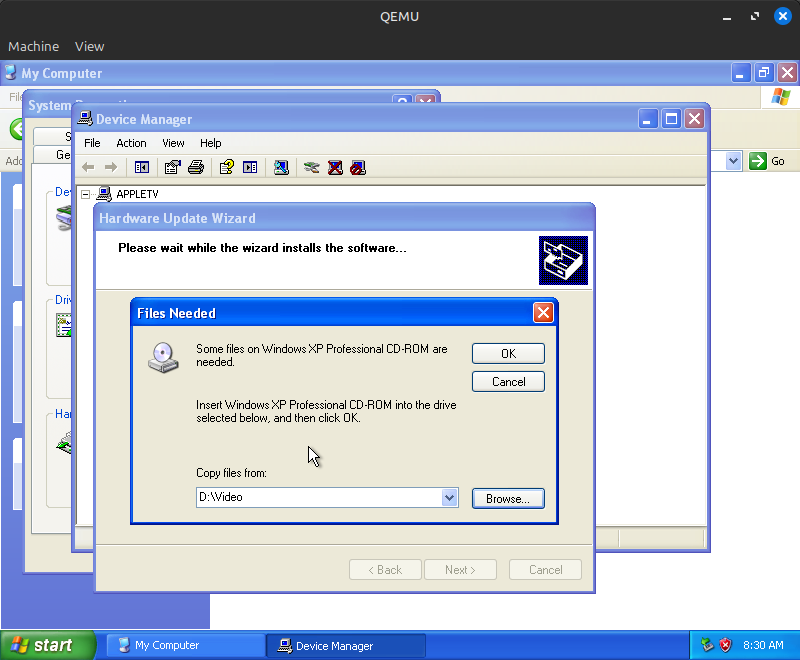The height and width of the screenshot is (660, 800).
Task: Click the Security Center red shield tray icon
Action: click(725, 645)
